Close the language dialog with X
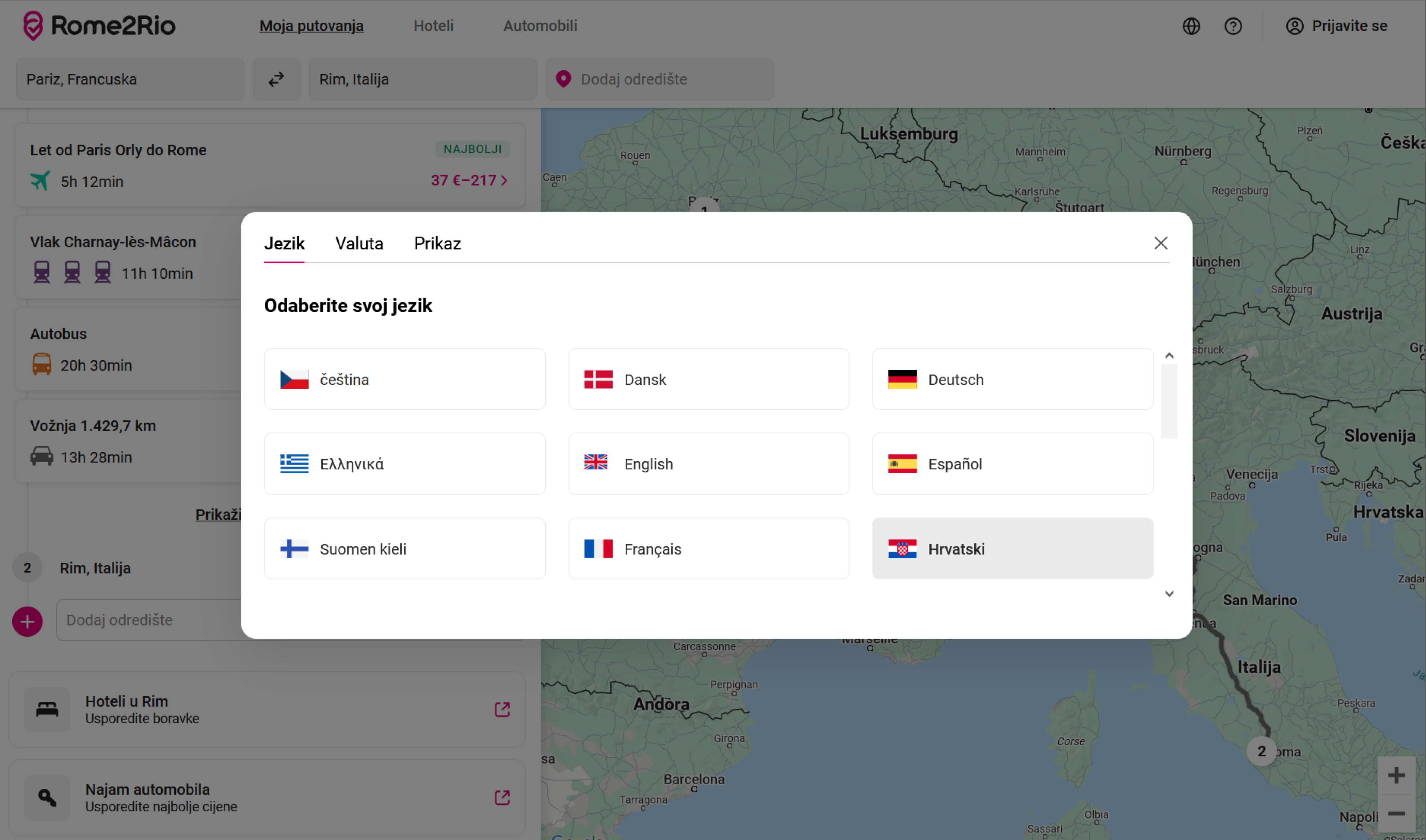The width and height of the screenshot is (1426, 840). click(x=1161, y=243)
